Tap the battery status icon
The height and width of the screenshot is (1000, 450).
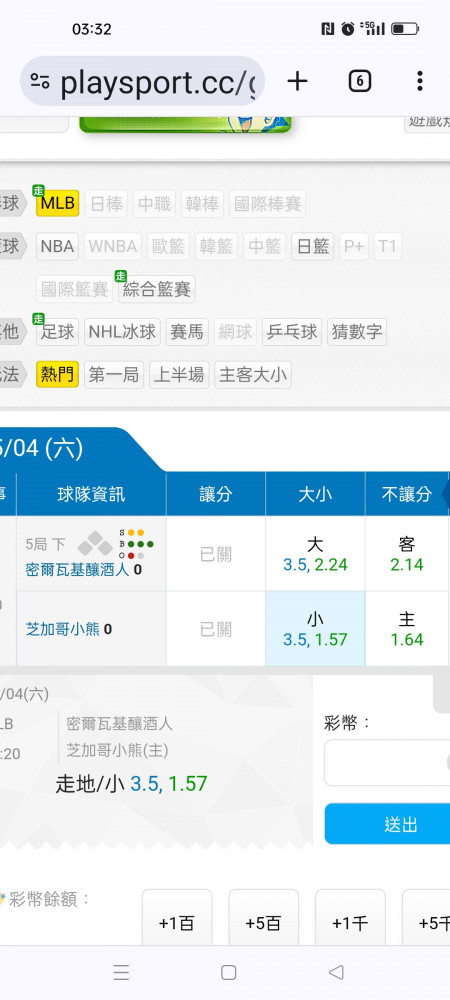click(404, 29)
